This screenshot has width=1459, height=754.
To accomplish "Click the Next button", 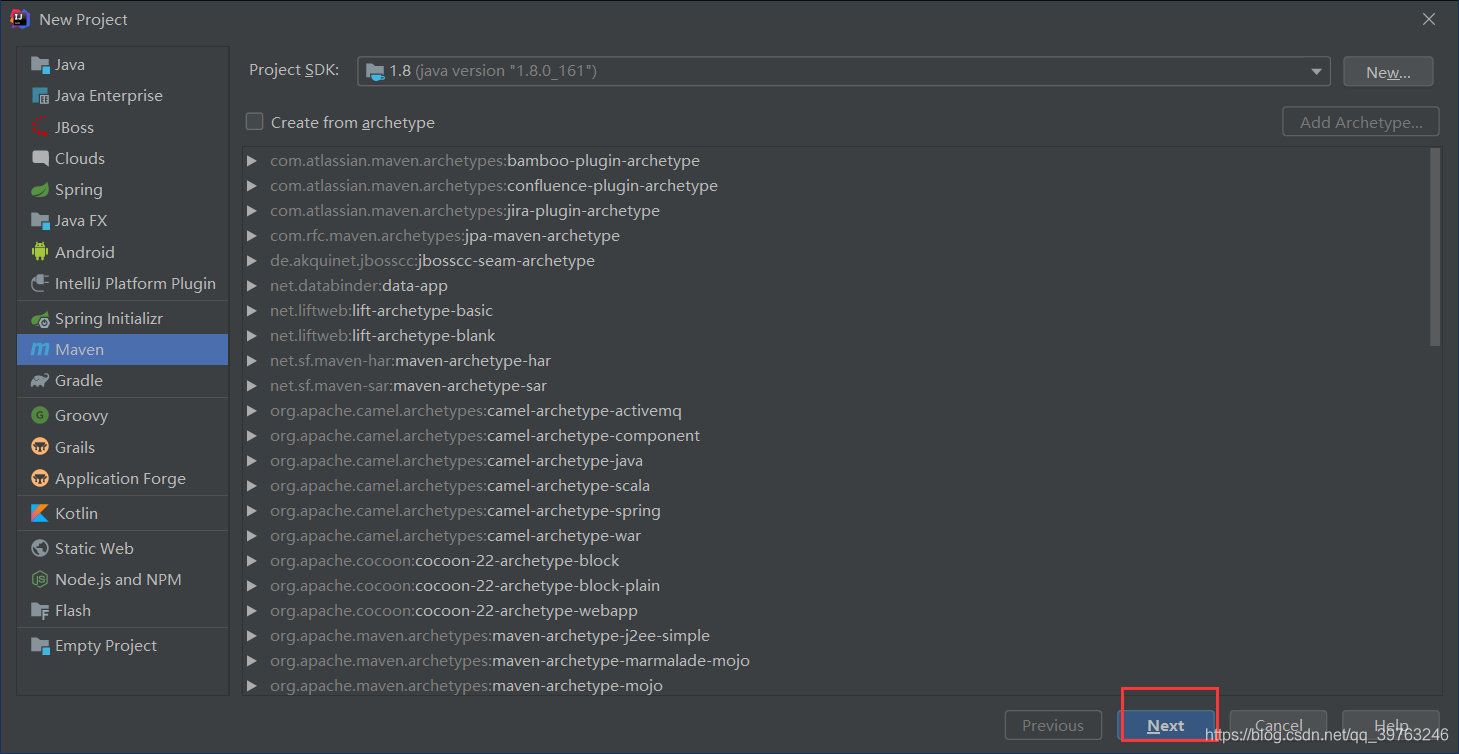I will click(1166, 726).
